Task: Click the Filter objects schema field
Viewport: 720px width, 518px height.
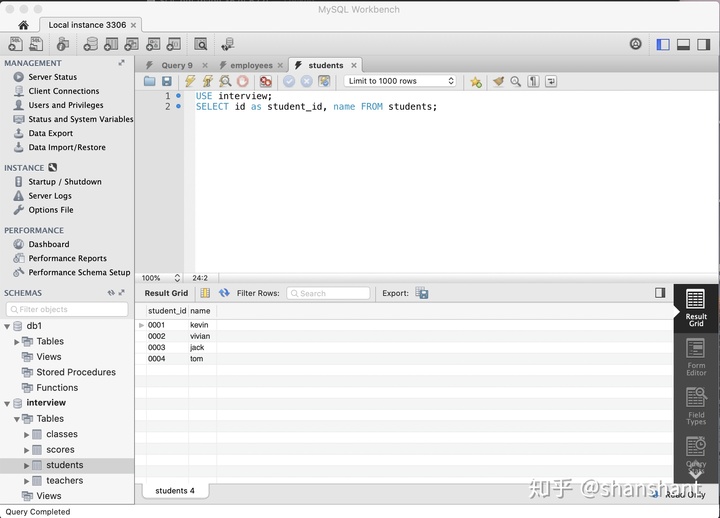Action: (x=67, y=309)
